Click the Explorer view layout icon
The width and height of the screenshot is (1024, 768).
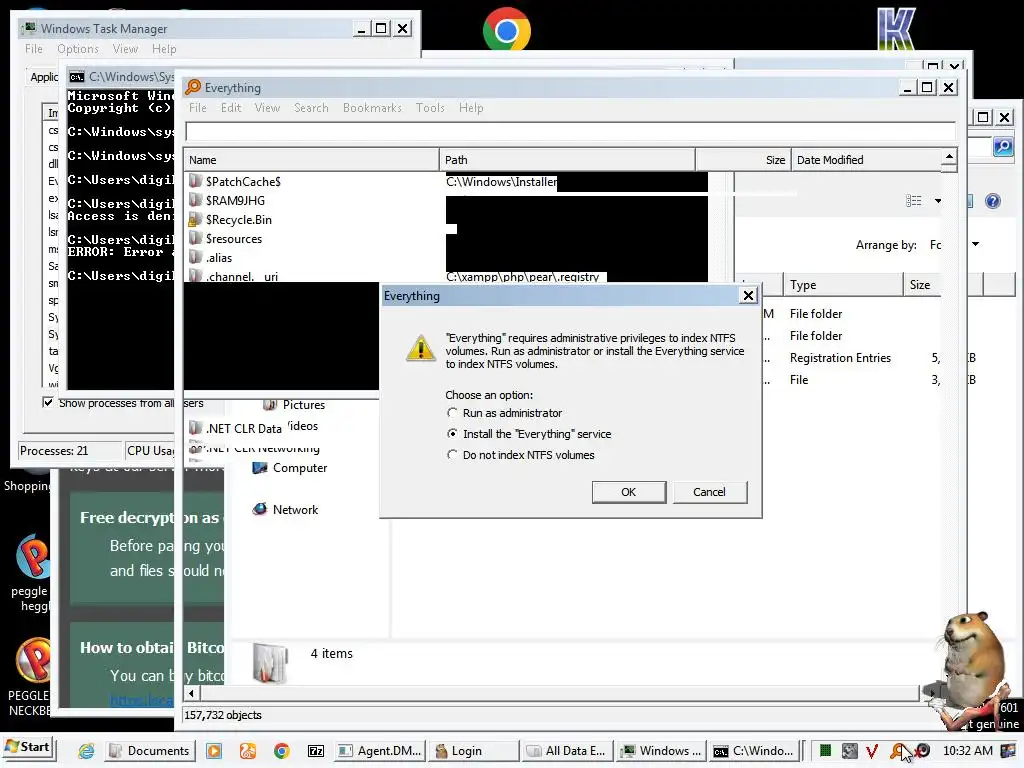[914, 200]
